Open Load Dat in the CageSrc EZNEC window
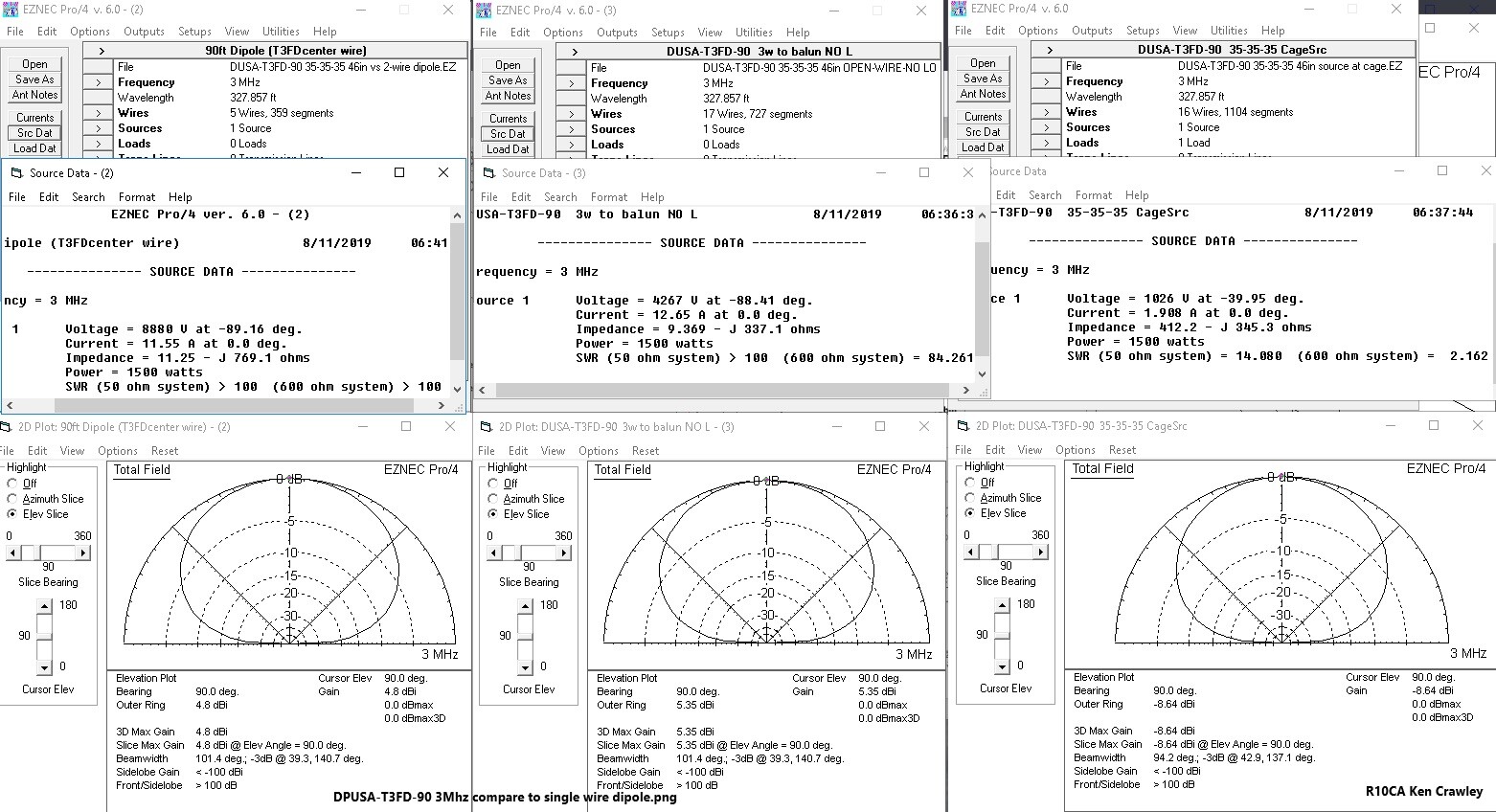Screen dimensions: 1496x812 pos(983,147)
